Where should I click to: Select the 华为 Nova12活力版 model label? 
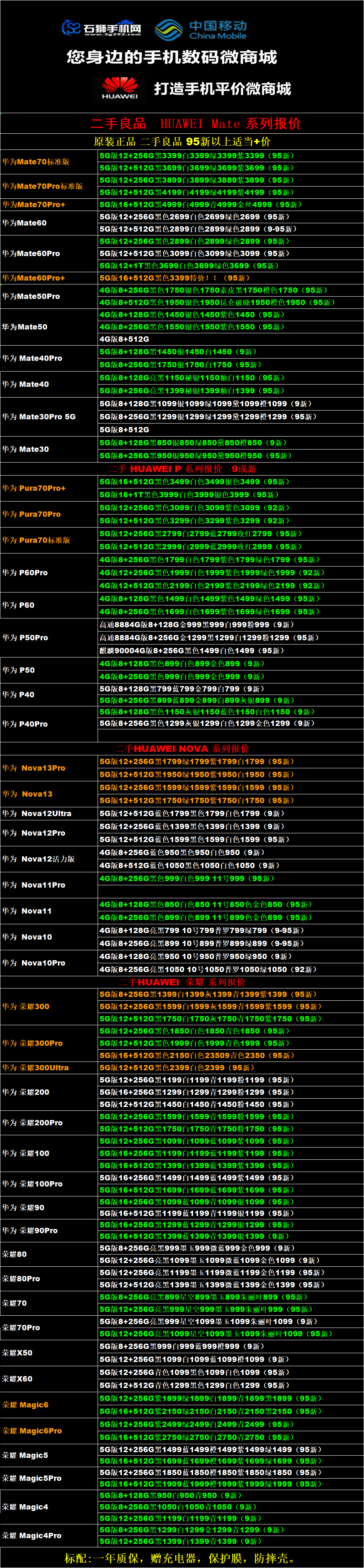38,859
